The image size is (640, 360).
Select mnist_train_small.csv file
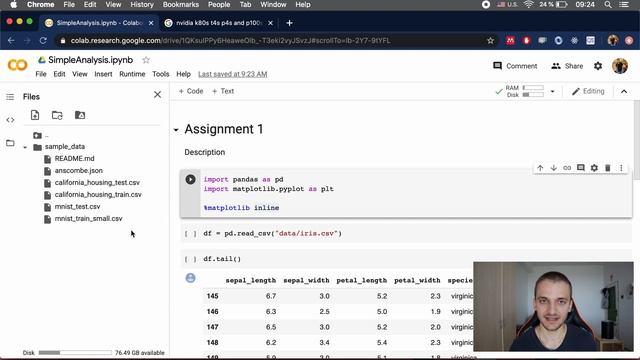click(x=88, y=218)
